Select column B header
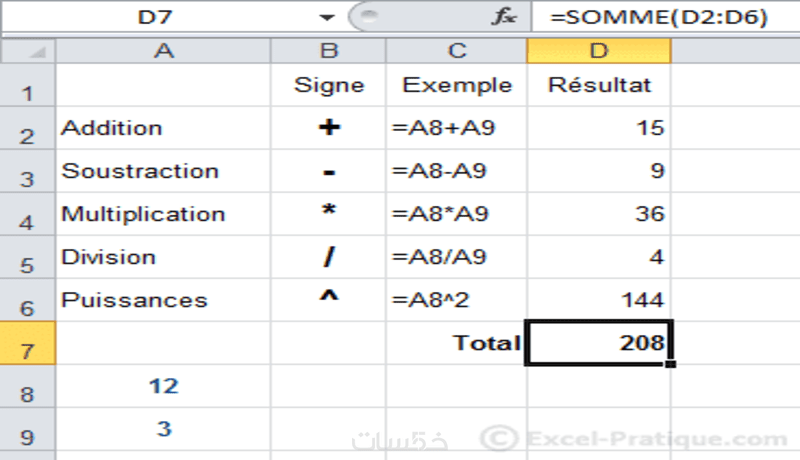 pos(329,51)
